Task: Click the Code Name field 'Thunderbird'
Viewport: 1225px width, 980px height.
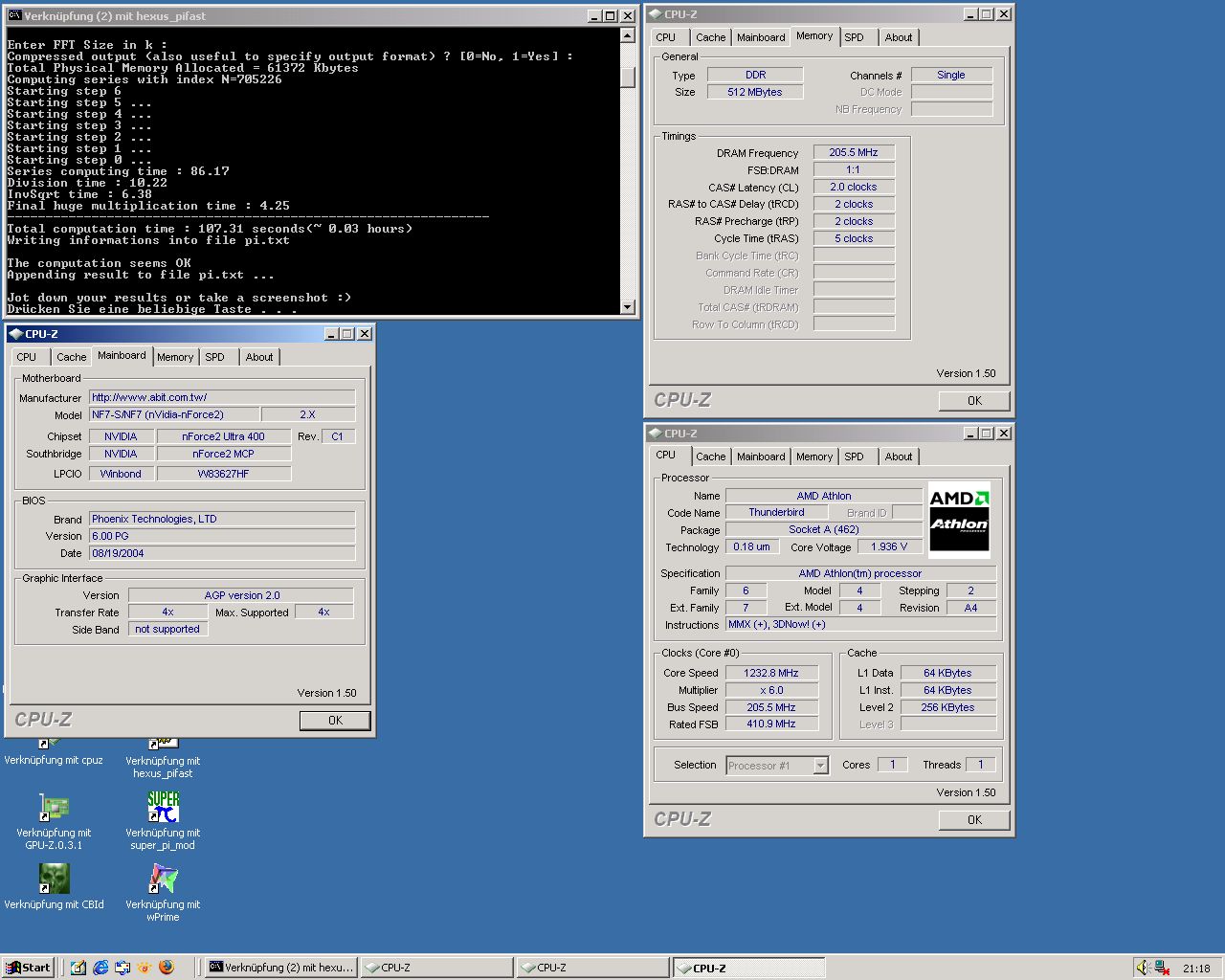Action: pos(776,512)
